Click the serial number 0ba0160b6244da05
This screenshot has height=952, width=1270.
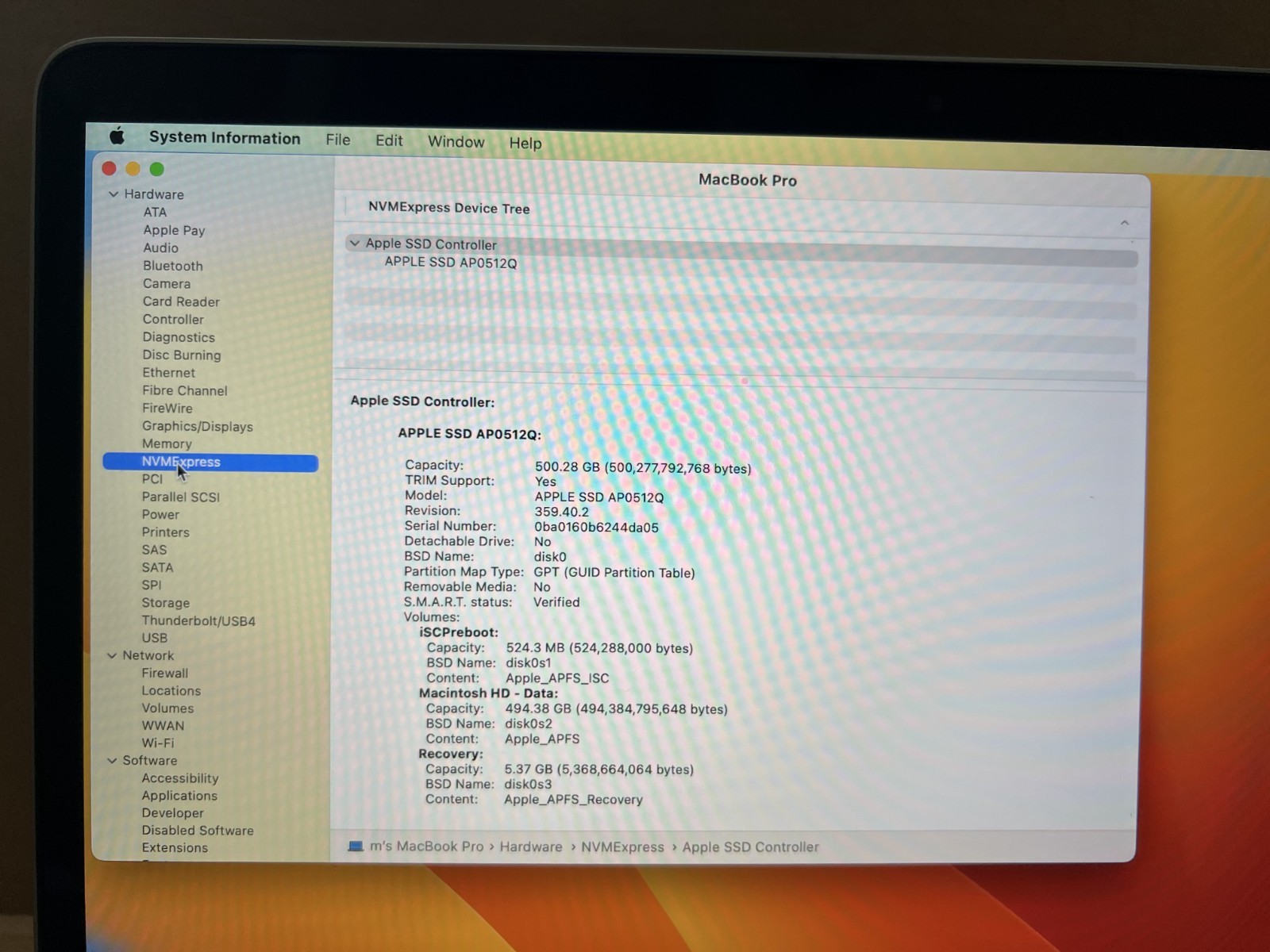pos(596,527)
